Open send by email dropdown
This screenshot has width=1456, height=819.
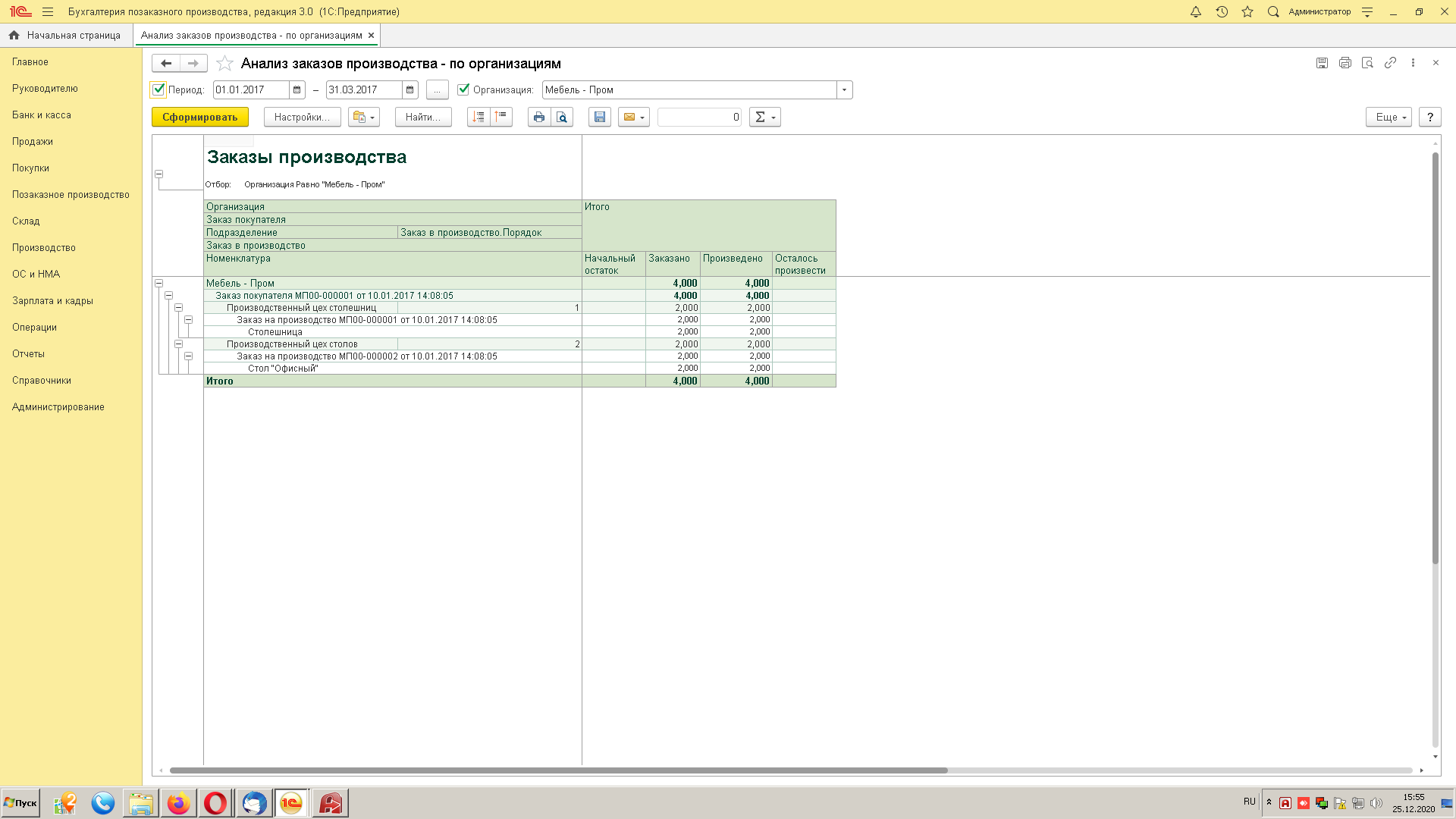(634, 117)
